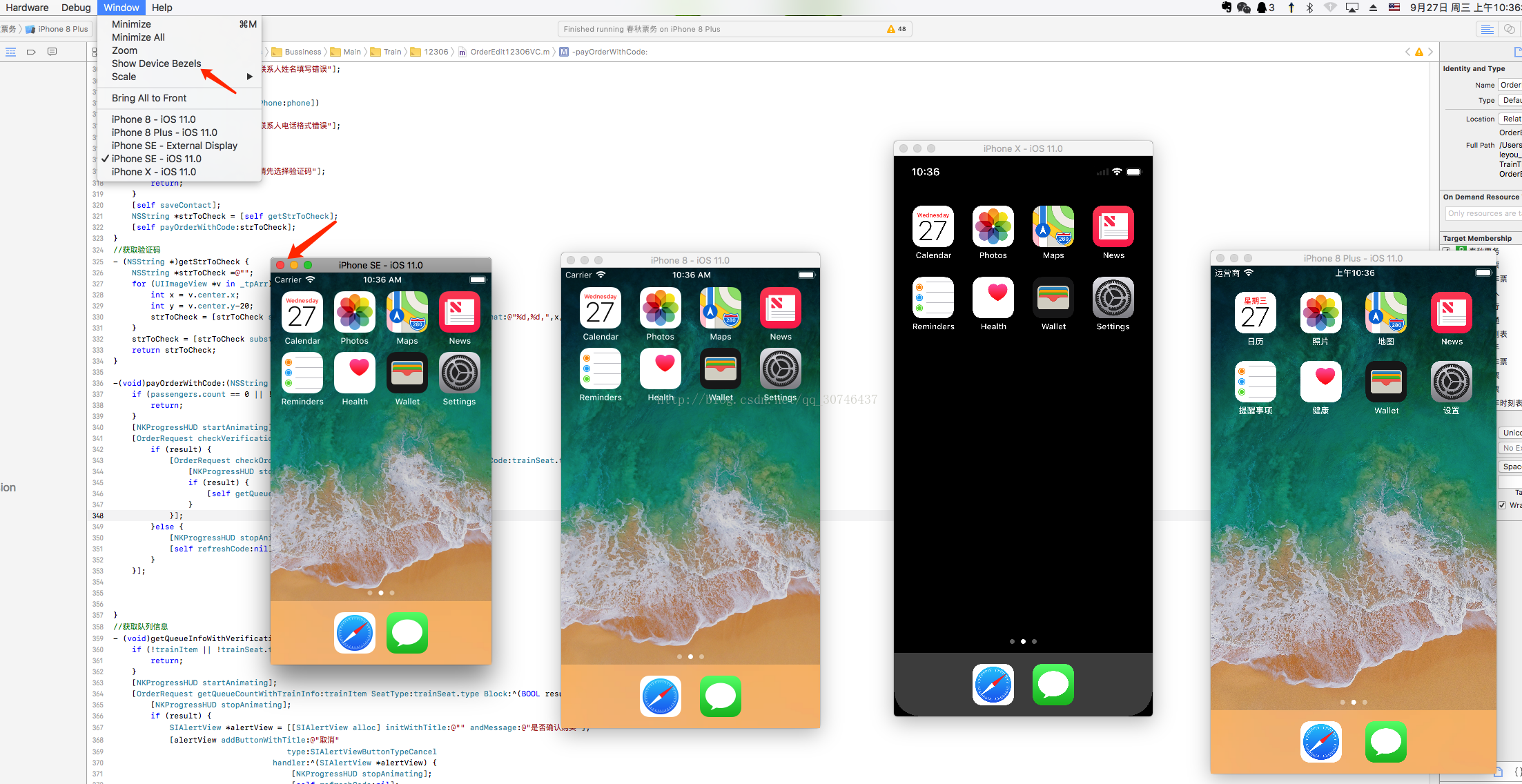Toggle the Wrap lines checkbox in inspector
Screen dimensions: 1522x784
(1502, 505)
